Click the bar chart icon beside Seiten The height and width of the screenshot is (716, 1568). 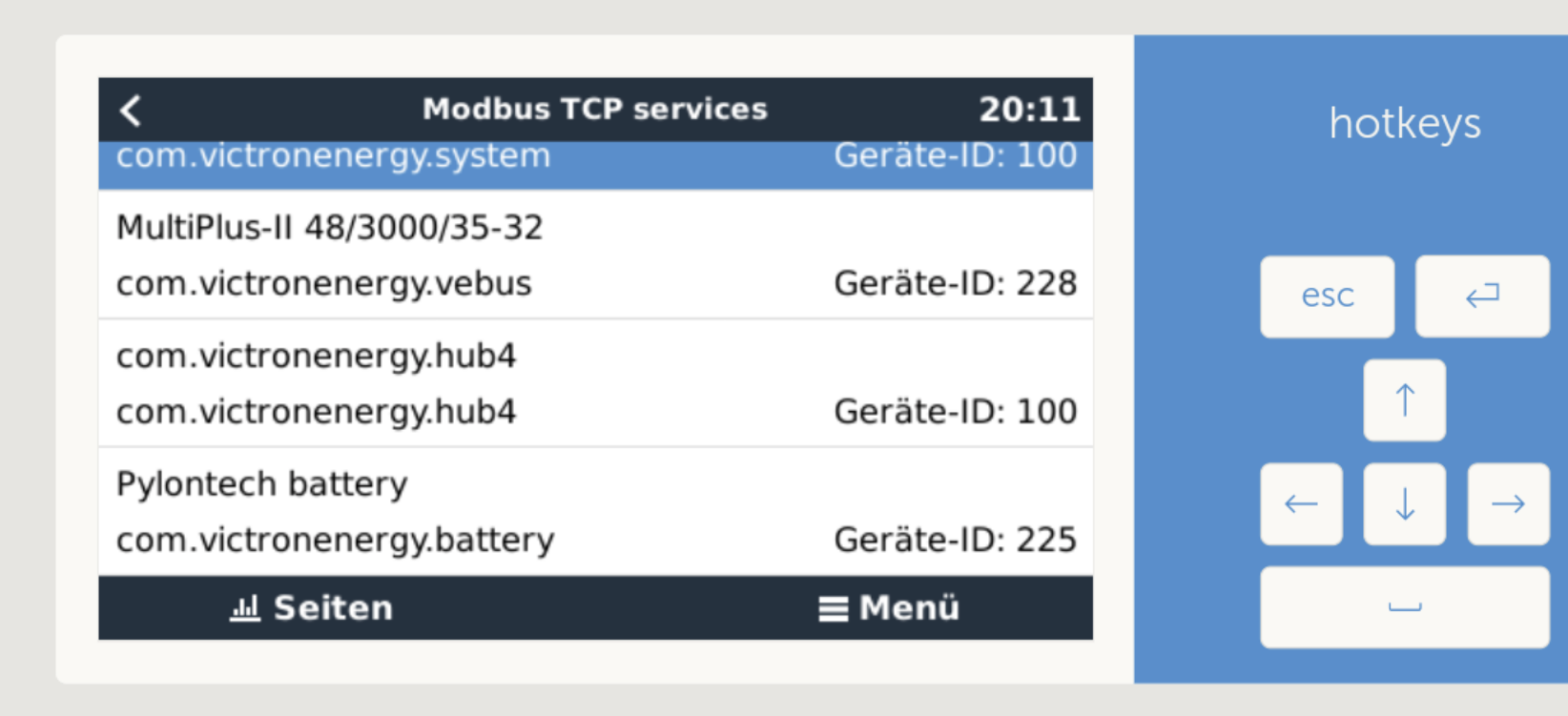[244, 607]
